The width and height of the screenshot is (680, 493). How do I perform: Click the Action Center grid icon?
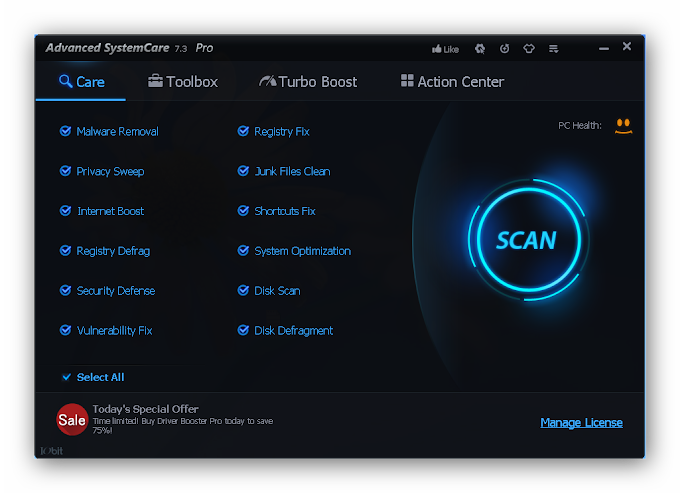407,81
